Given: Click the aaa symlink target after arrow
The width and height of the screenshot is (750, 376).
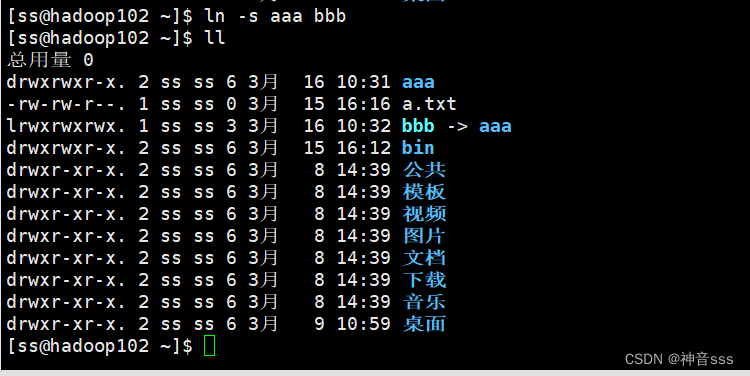Looking at the screenshot, I should [x=496, y=126].
